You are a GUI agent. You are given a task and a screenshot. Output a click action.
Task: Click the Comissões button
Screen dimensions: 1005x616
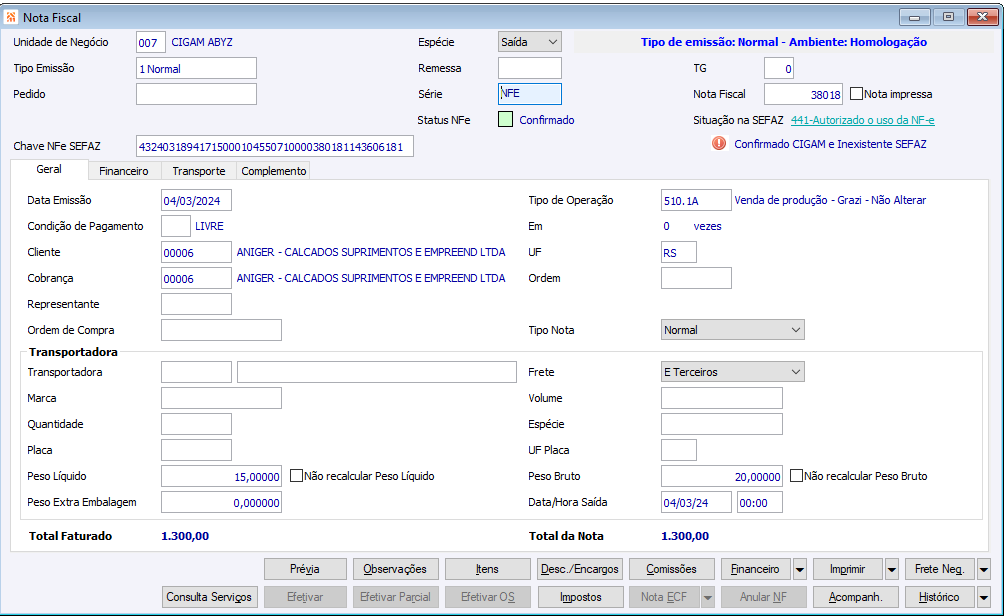(x=671, y=569)
